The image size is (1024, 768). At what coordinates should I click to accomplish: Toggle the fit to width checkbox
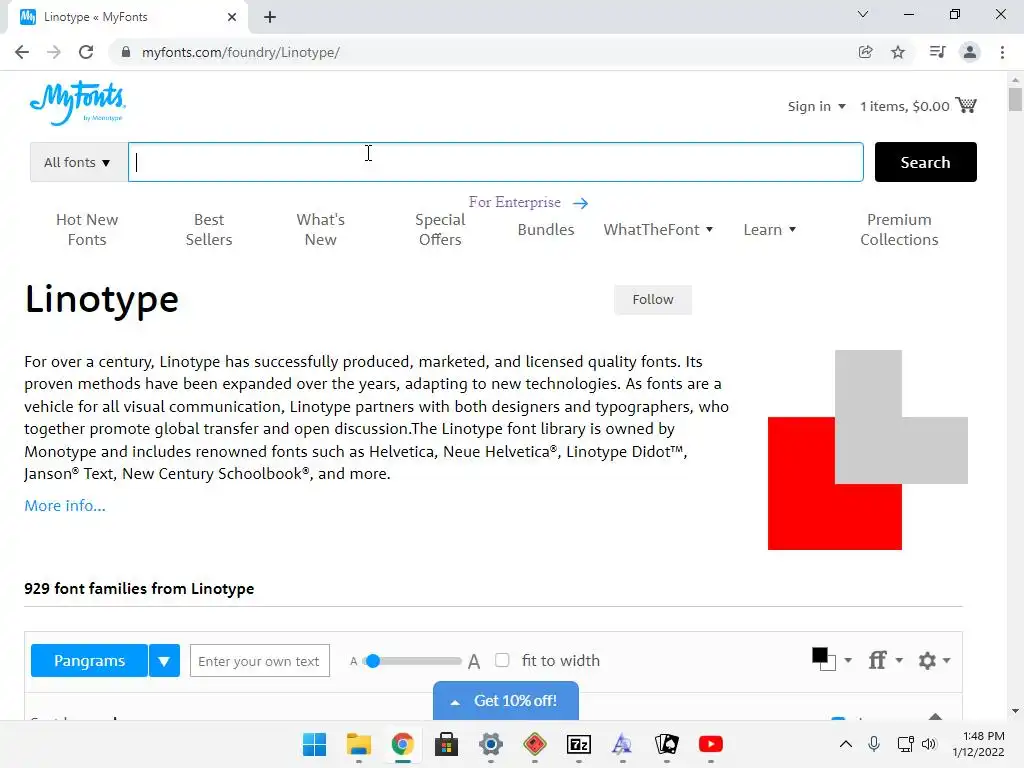(x=502, y=660)
